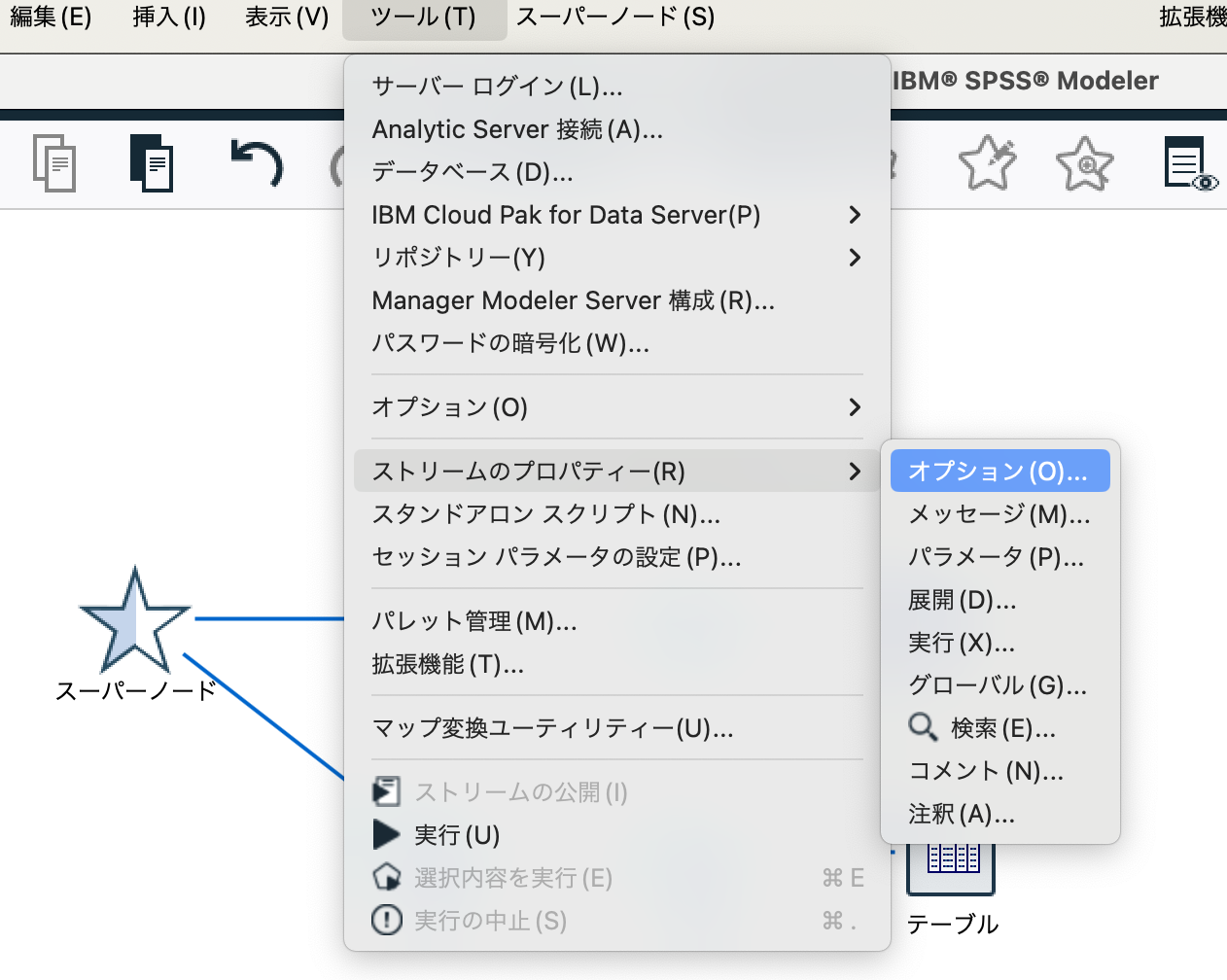Expand the オプション (O) submenu
Viewport: 1227px width, 980px height.
[449, 407]
